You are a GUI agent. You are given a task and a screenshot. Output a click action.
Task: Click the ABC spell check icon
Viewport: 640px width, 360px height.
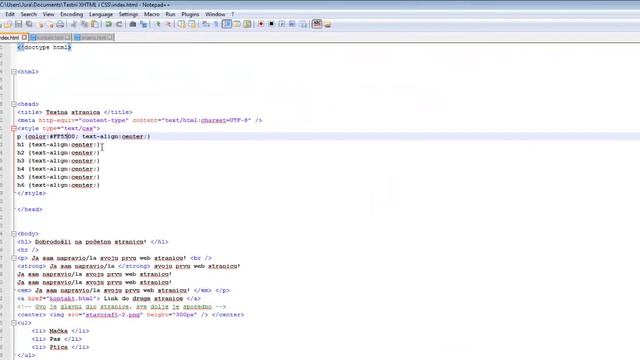pyautogui.click(x=317, y=24)
